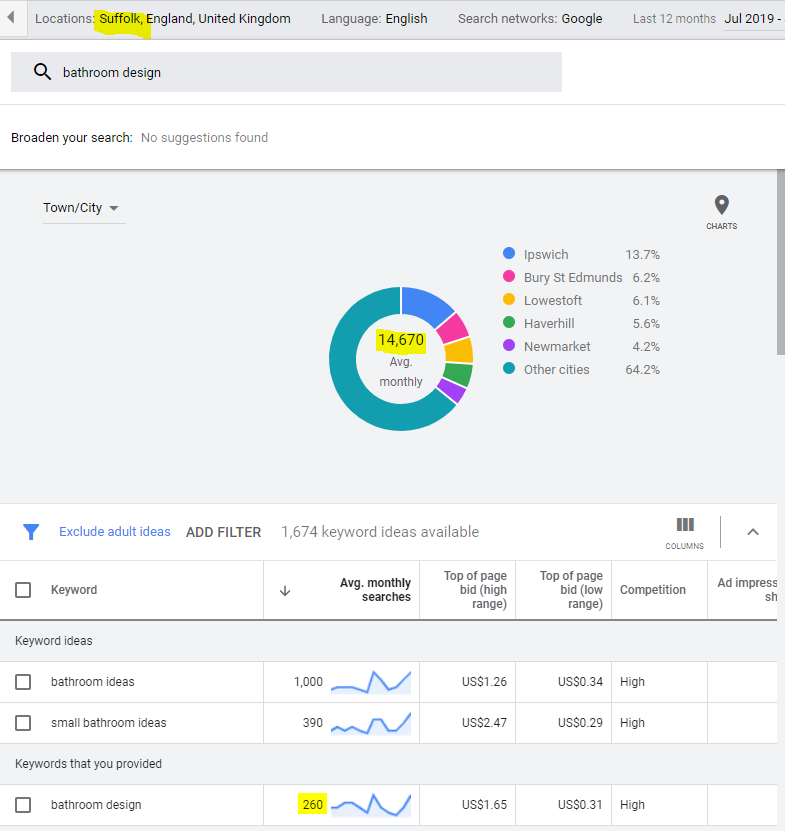
Task: Check the small bathroom ideas row checkbox
Action: pos(23,723)
